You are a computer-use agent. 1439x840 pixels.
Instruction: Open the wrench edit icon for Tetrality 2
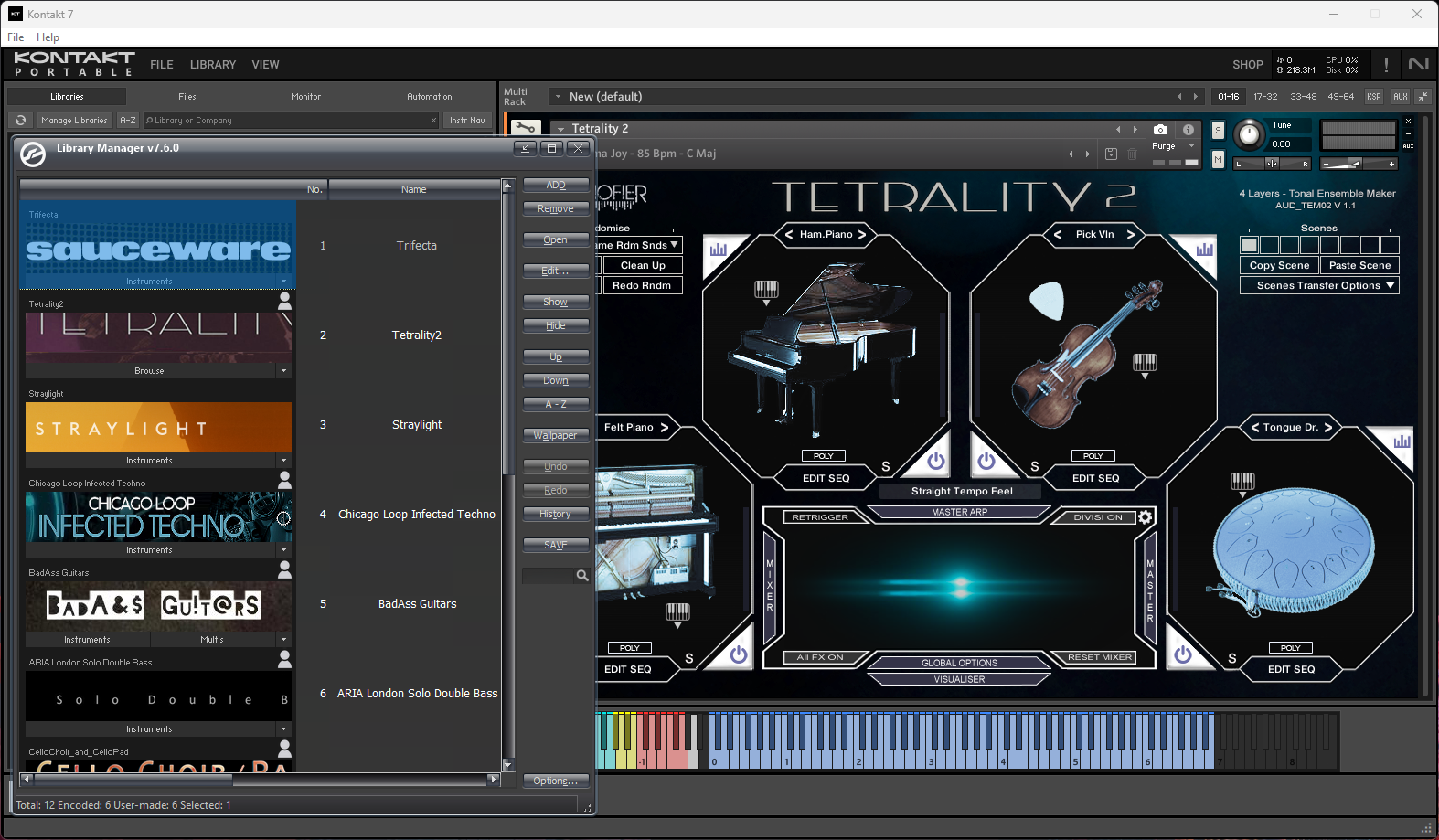click(525, 129)
